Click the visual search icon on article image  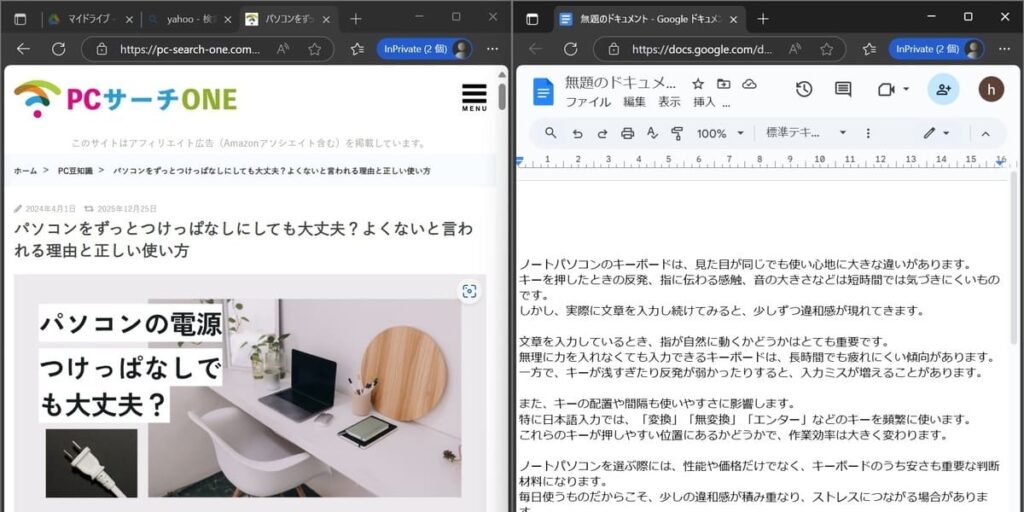[469, 291]
